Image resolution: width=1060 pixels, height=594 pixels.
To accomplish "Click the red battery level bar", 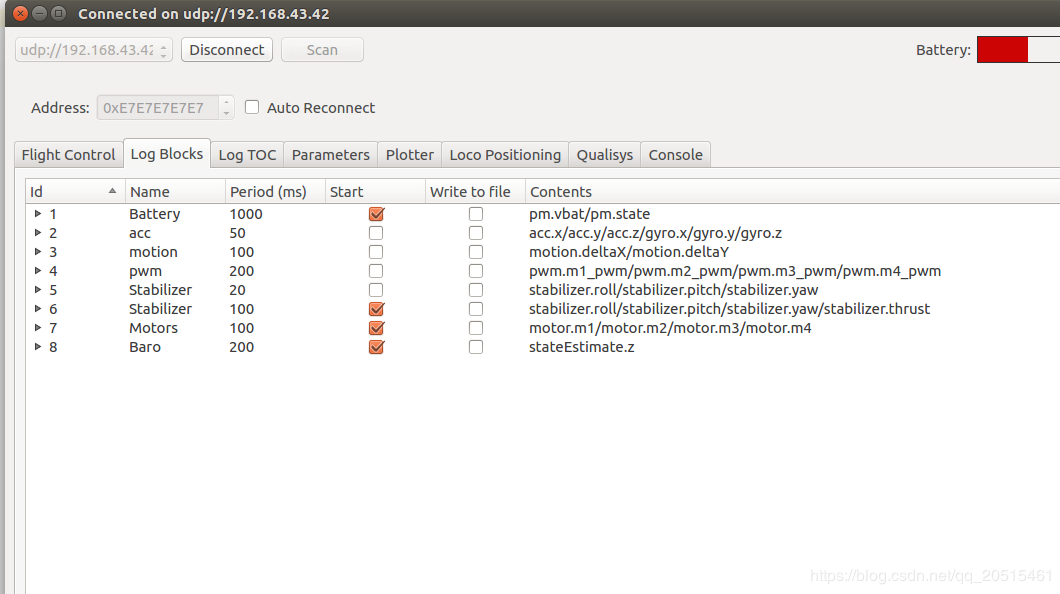I will pyautogui.click(x=1002, y=50).
